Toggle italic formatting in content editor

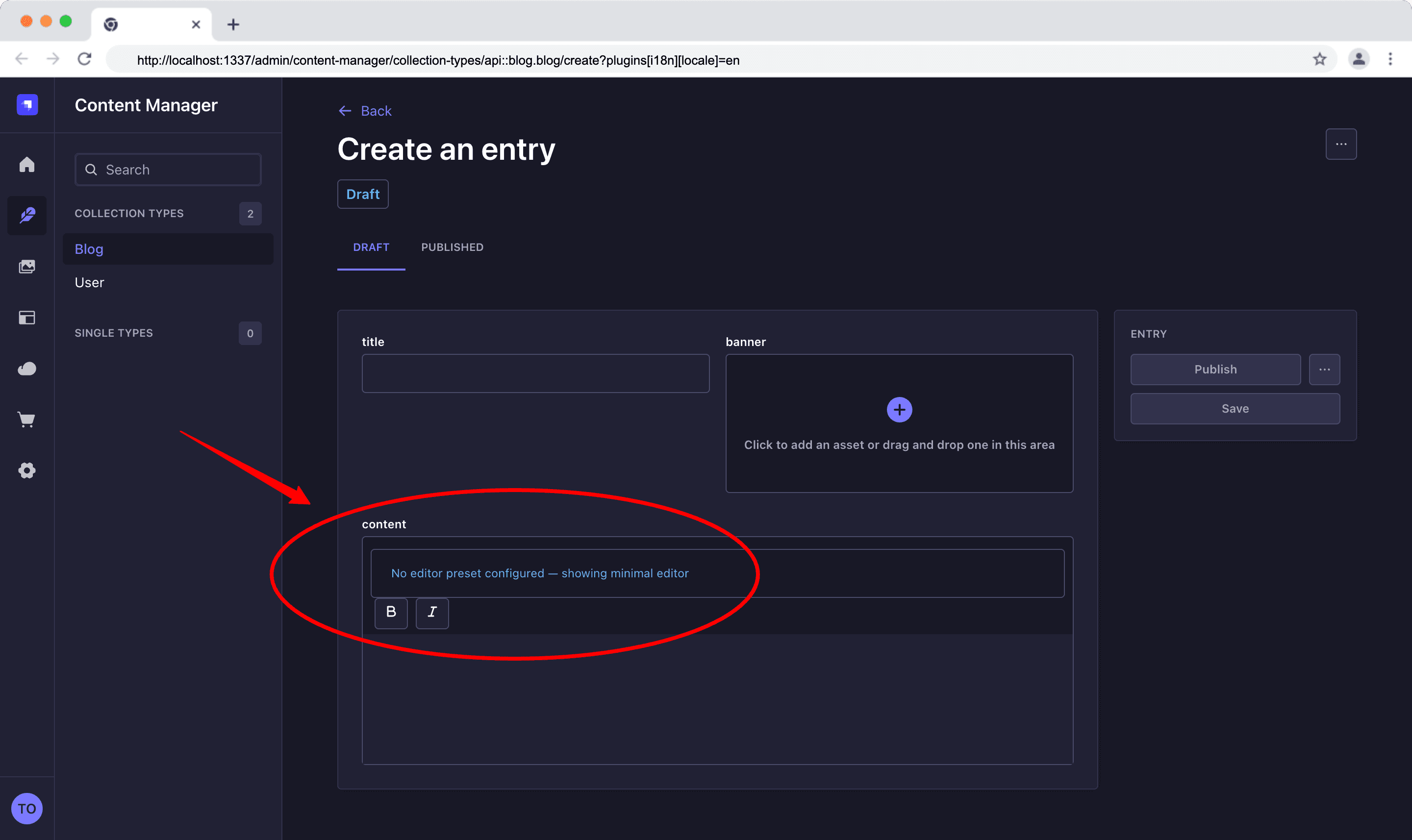pos(432,613)
